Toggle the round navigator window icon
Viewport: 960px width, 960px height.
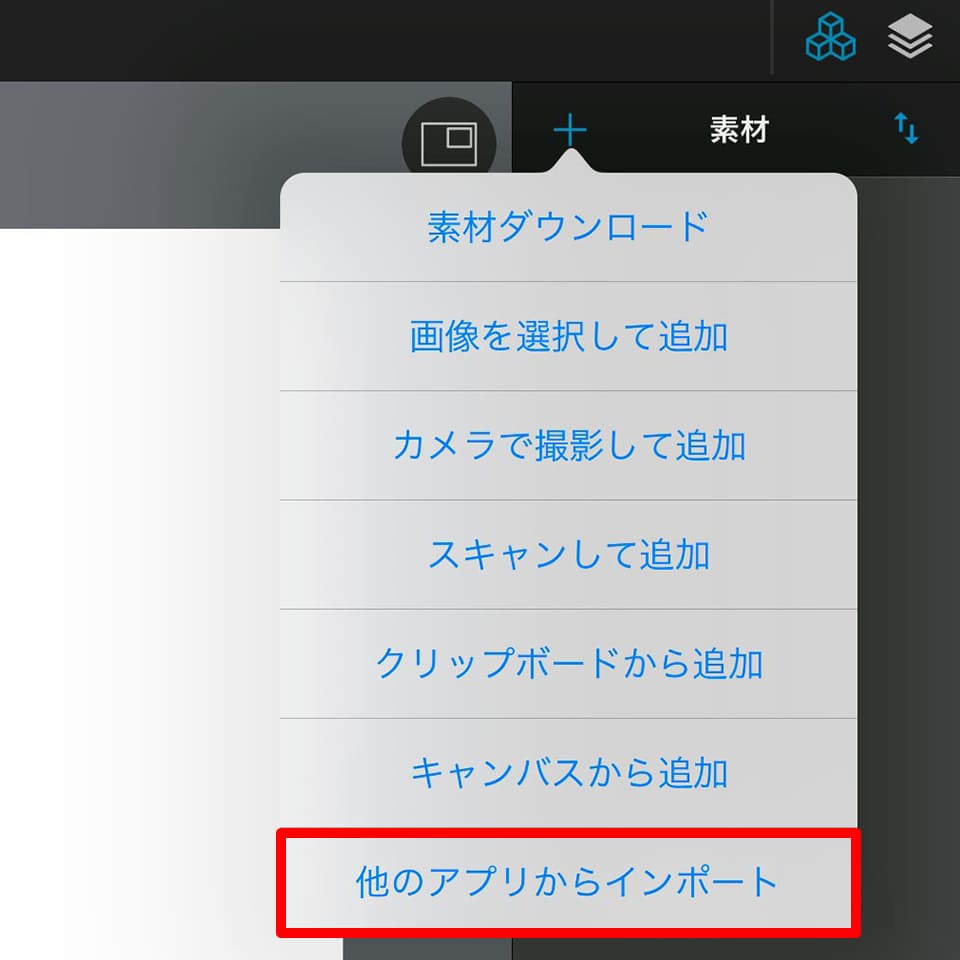click(449, 142)
